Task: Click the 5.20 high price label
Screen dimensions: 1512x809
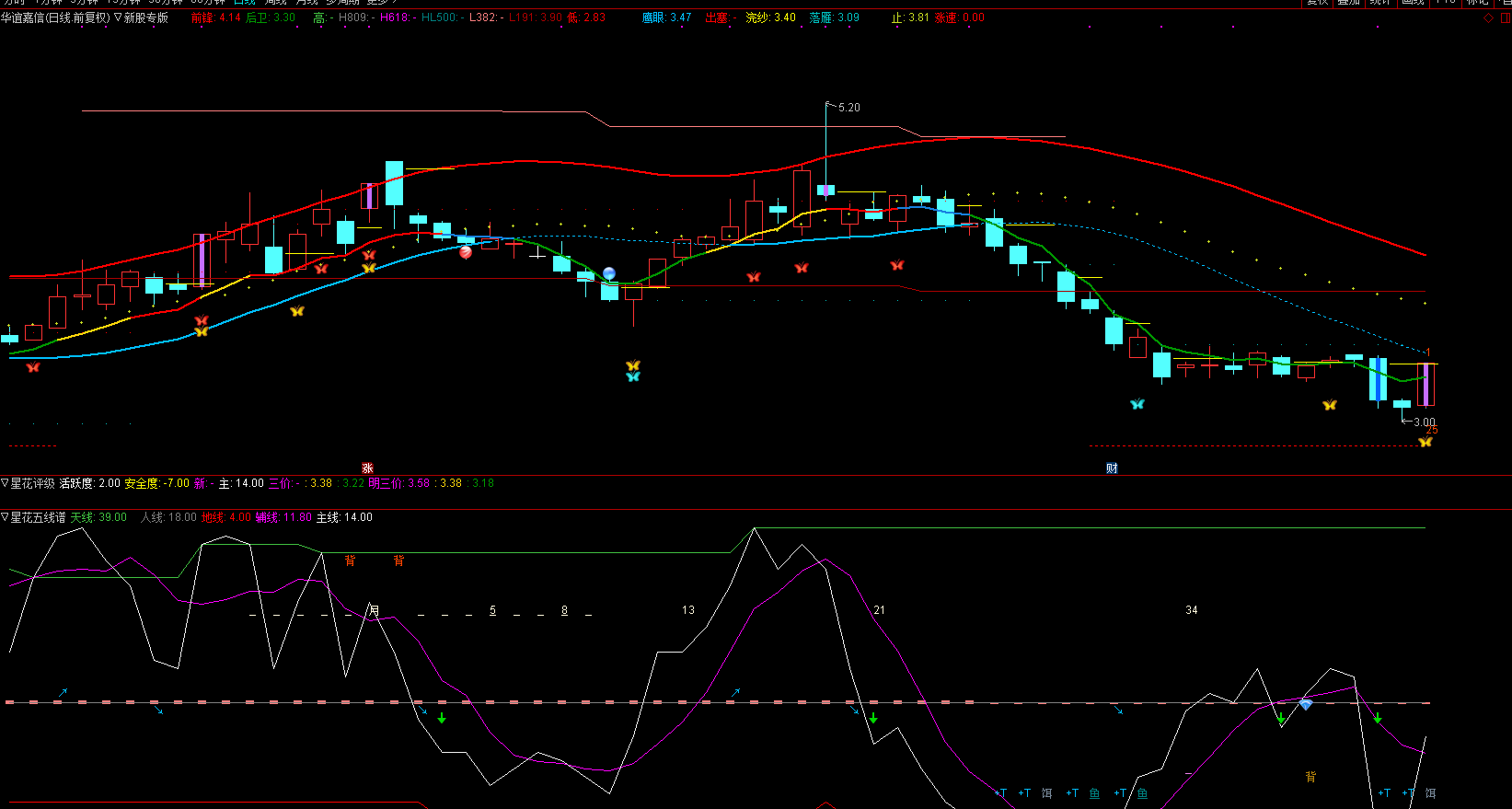Action: 849,108
